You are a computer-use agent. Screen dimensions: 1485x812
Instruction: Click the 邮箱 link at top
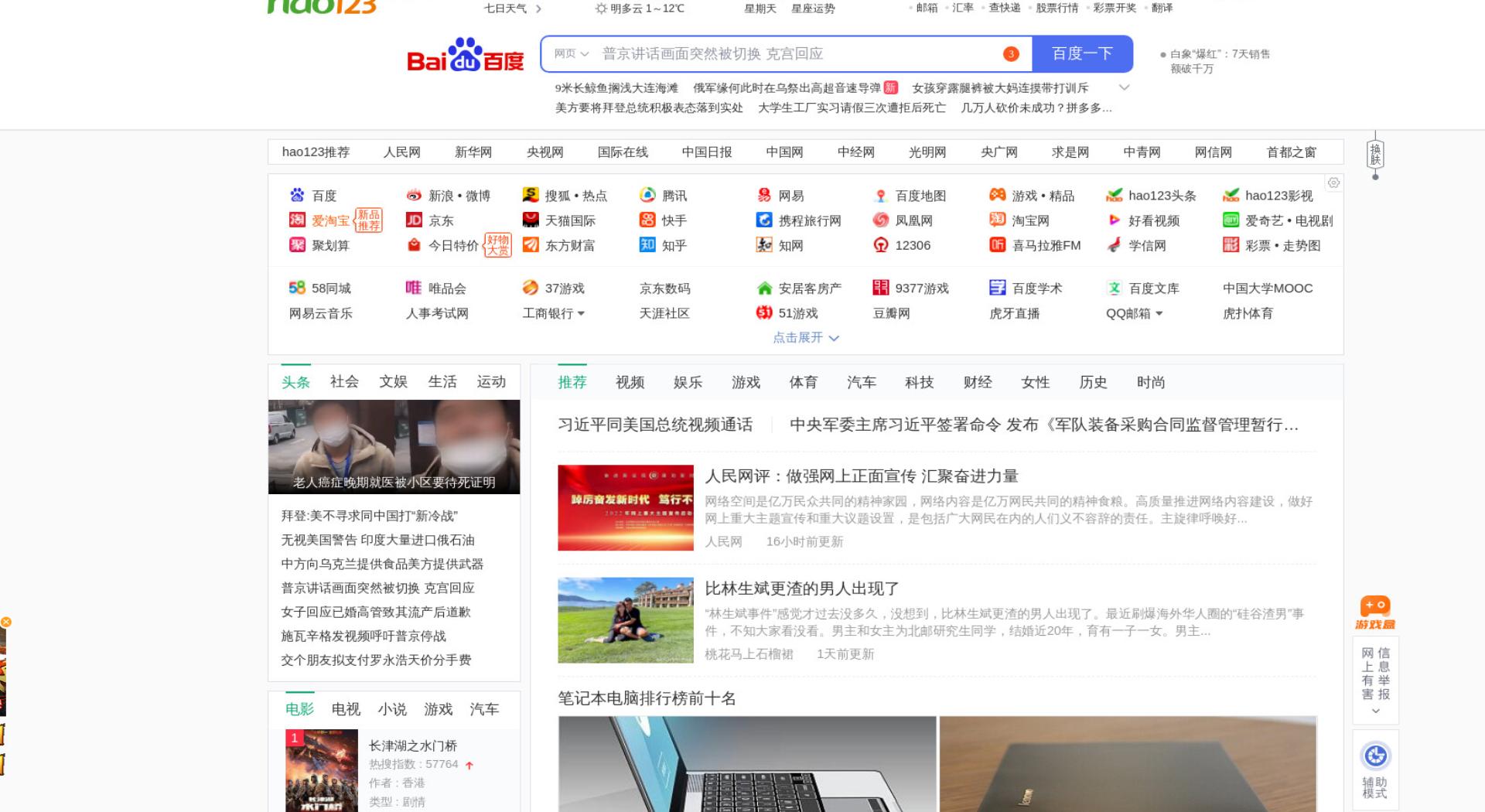pos(927,8)
